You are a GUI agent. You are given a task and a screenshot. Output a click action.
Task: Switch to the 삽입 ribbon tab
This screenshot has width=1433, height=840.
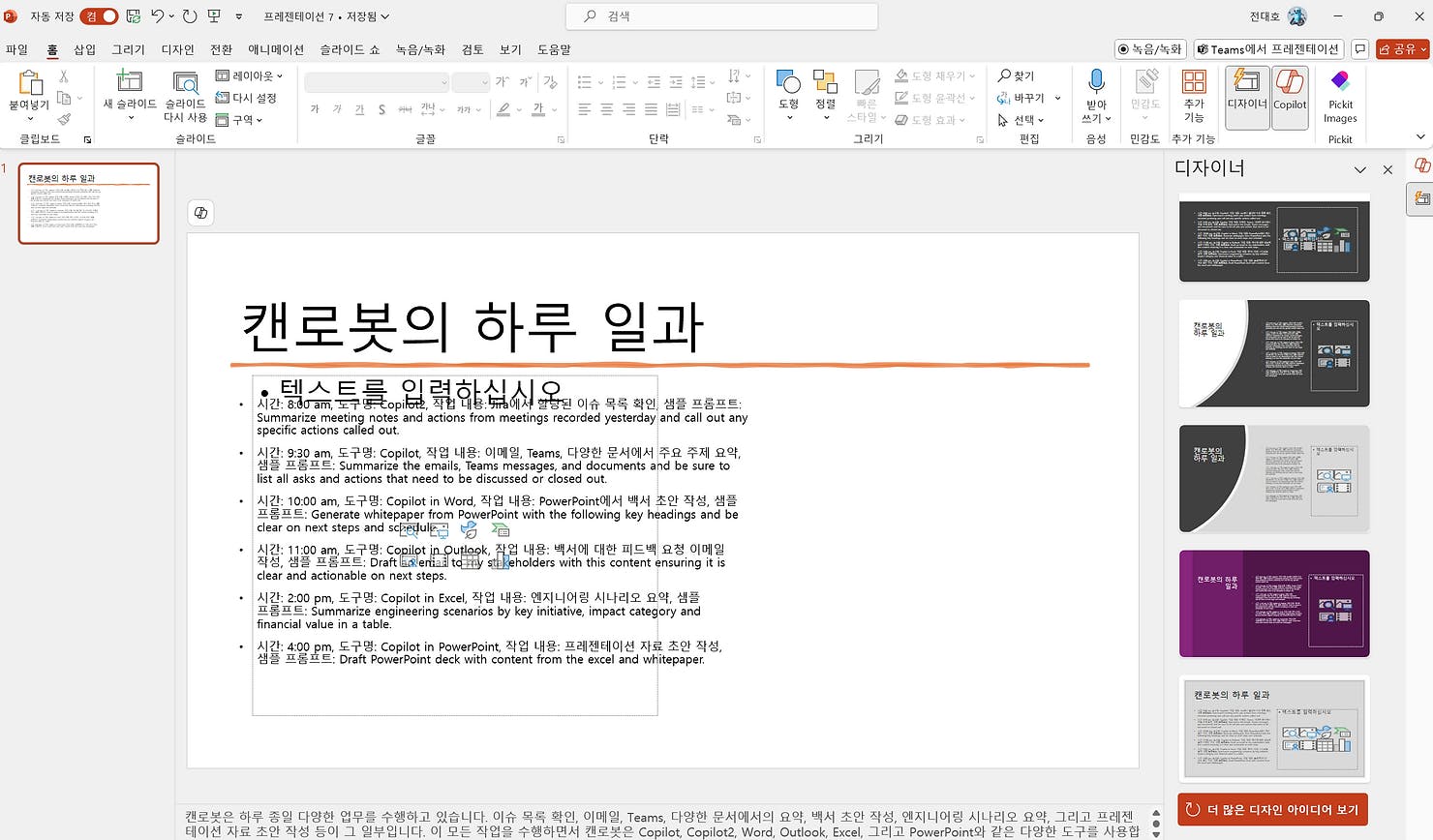(83, 49)
